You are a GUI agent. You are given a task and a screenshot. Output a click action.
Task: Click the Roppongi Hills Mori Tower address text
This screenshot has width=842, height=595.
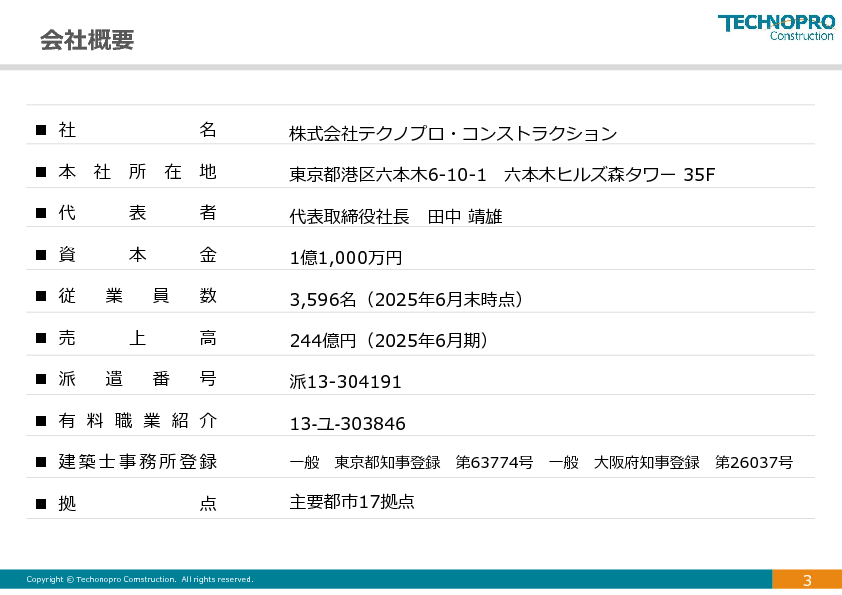[502, 175]
